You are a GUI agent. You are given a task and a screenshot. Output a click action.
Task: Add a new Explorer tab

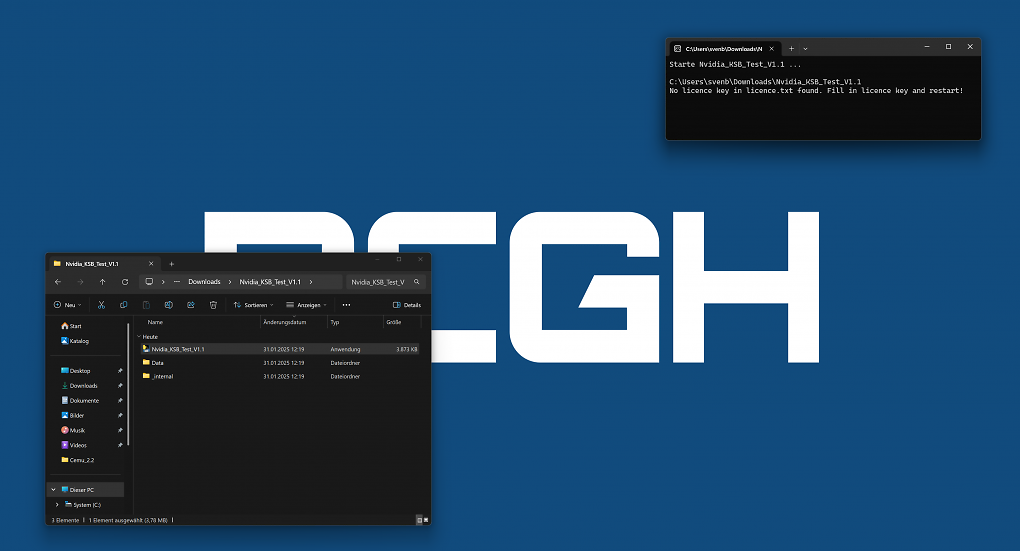[x=172, y=263]
